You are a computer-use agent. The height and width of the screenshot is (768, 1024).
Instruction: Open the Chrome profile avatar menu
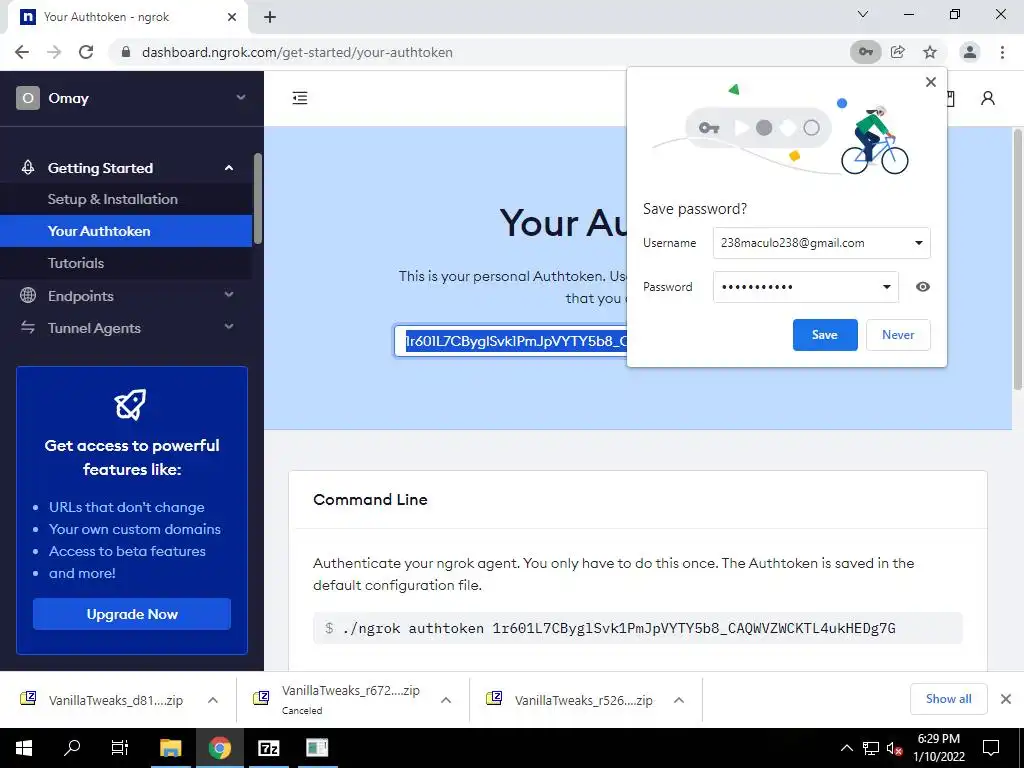[970, 52]
